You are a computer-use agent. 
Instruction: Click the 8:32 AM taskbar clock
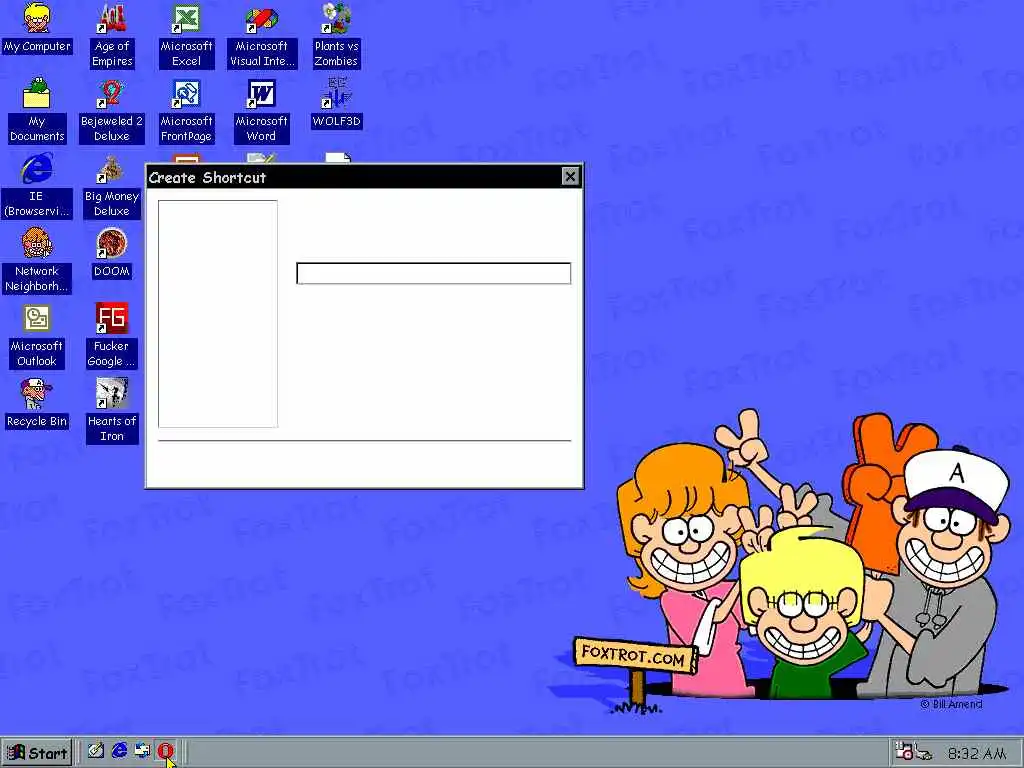point(977,753)
